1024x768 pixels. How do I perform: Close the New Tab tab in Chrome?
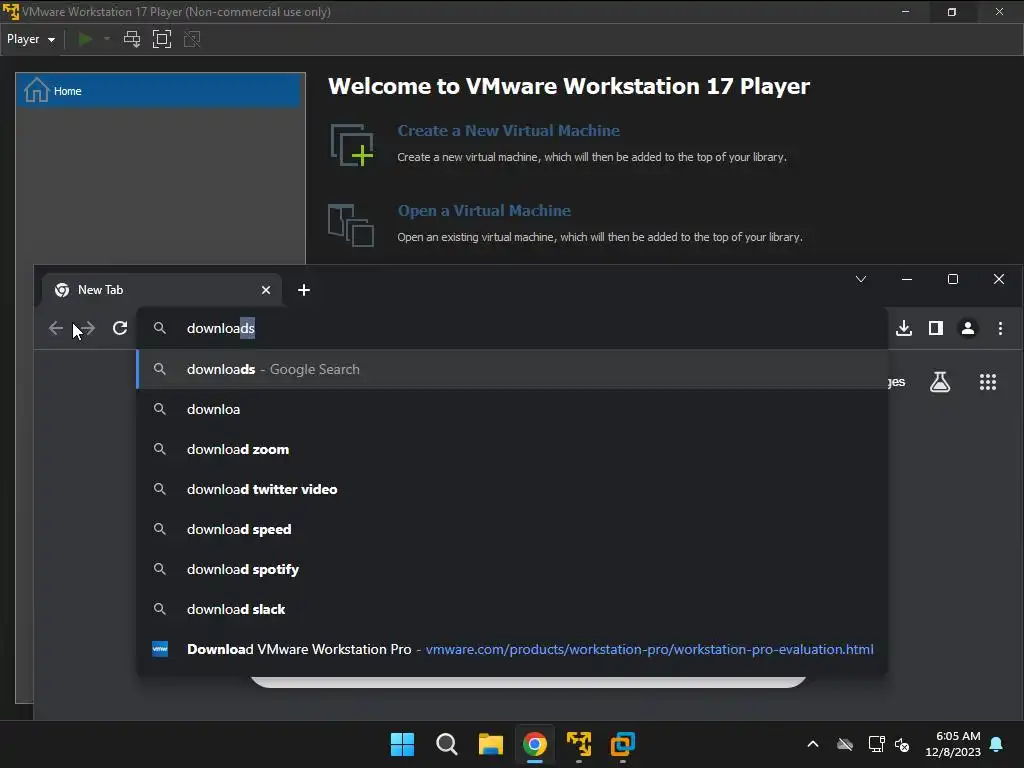pyautogui.click(x=266, y=290)
